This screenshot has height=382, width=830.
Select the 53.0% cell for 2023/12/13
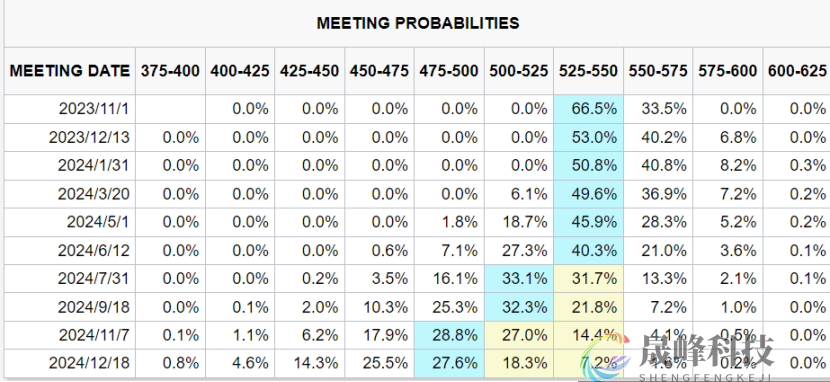coord(589,138)
